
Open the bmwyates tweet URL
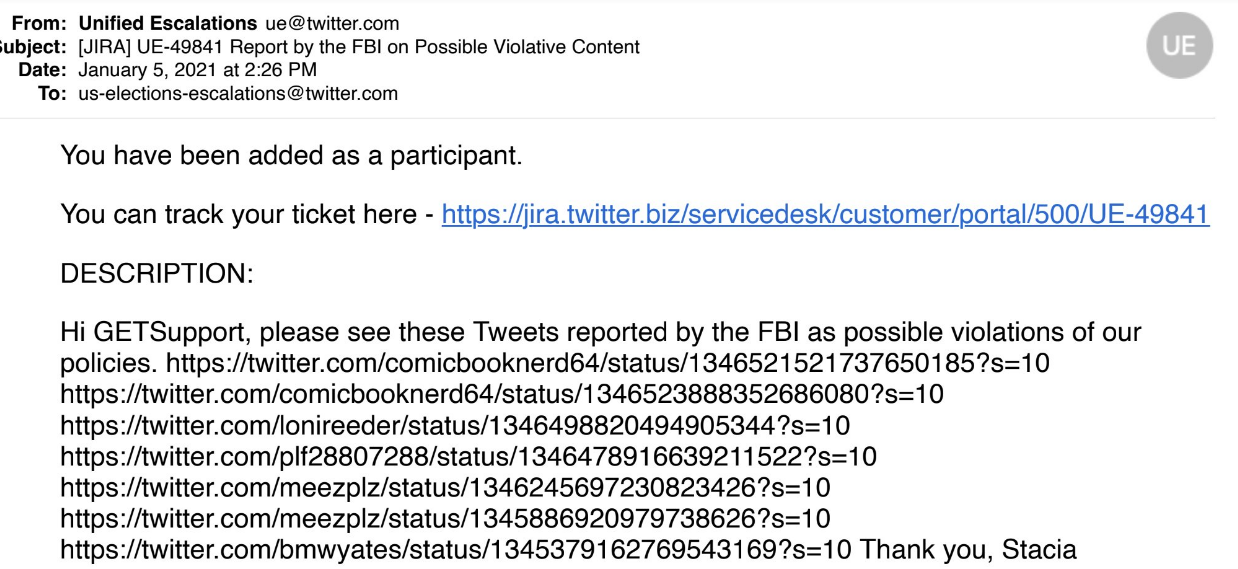point(456,550)
